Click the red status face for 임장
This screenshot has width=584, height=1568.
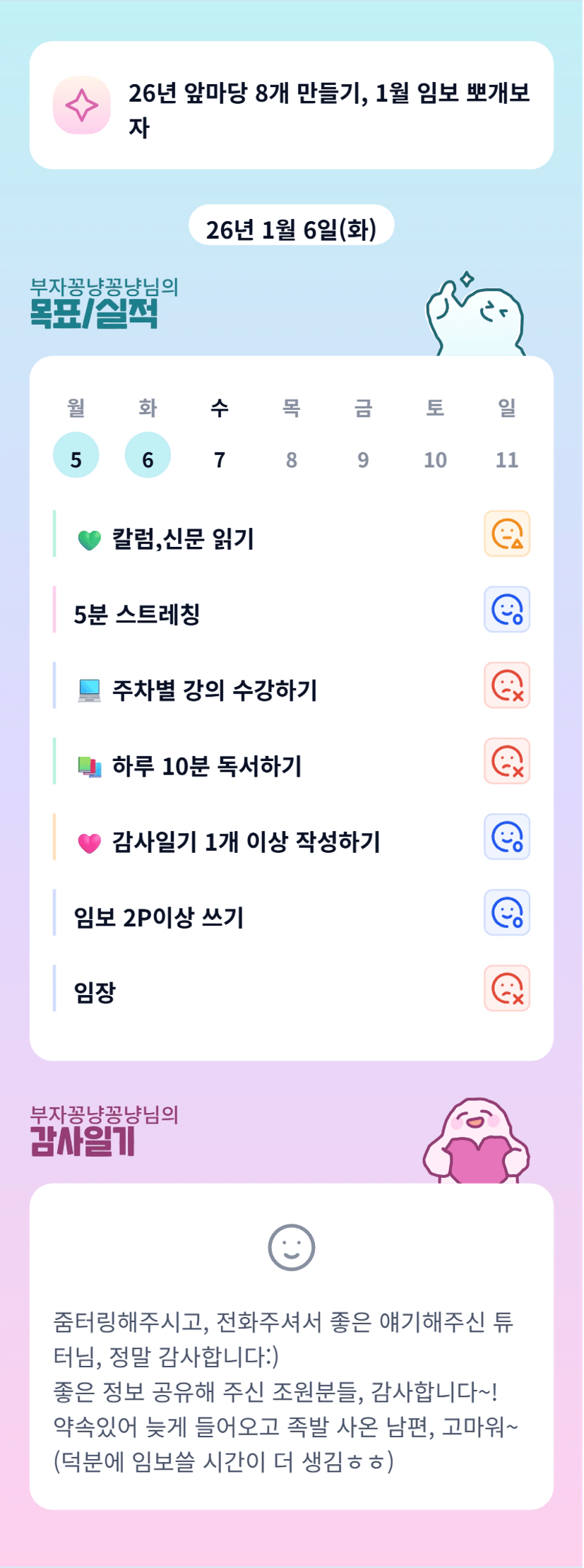pyautogui.click(x=507, y=988)
